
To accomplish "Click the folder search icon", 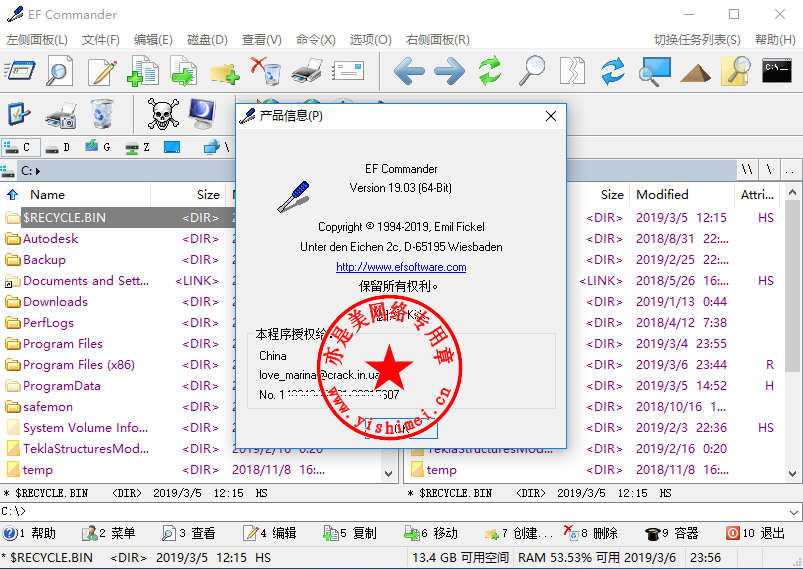I will tap(736, 71).
